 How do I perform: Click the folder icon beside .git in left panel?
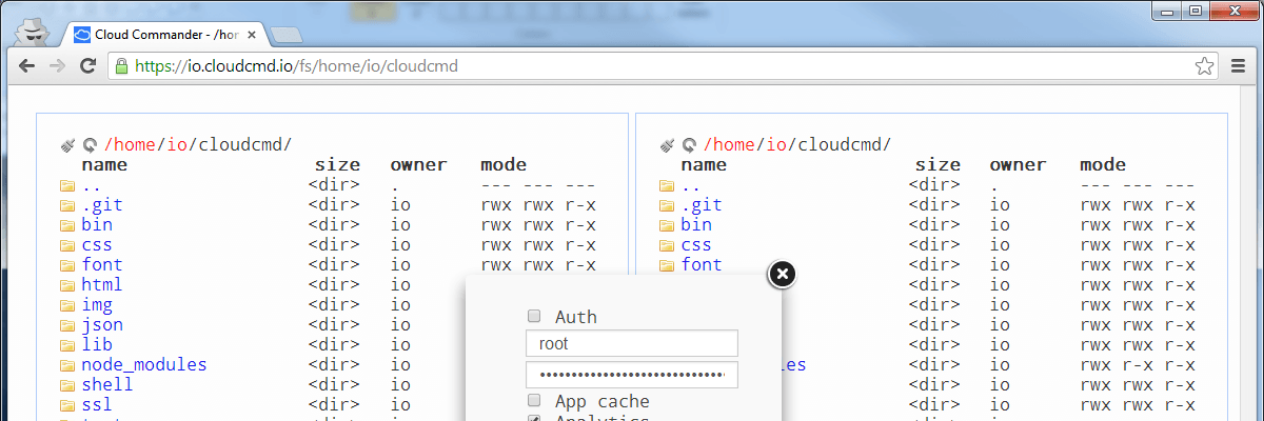(67, 205)
